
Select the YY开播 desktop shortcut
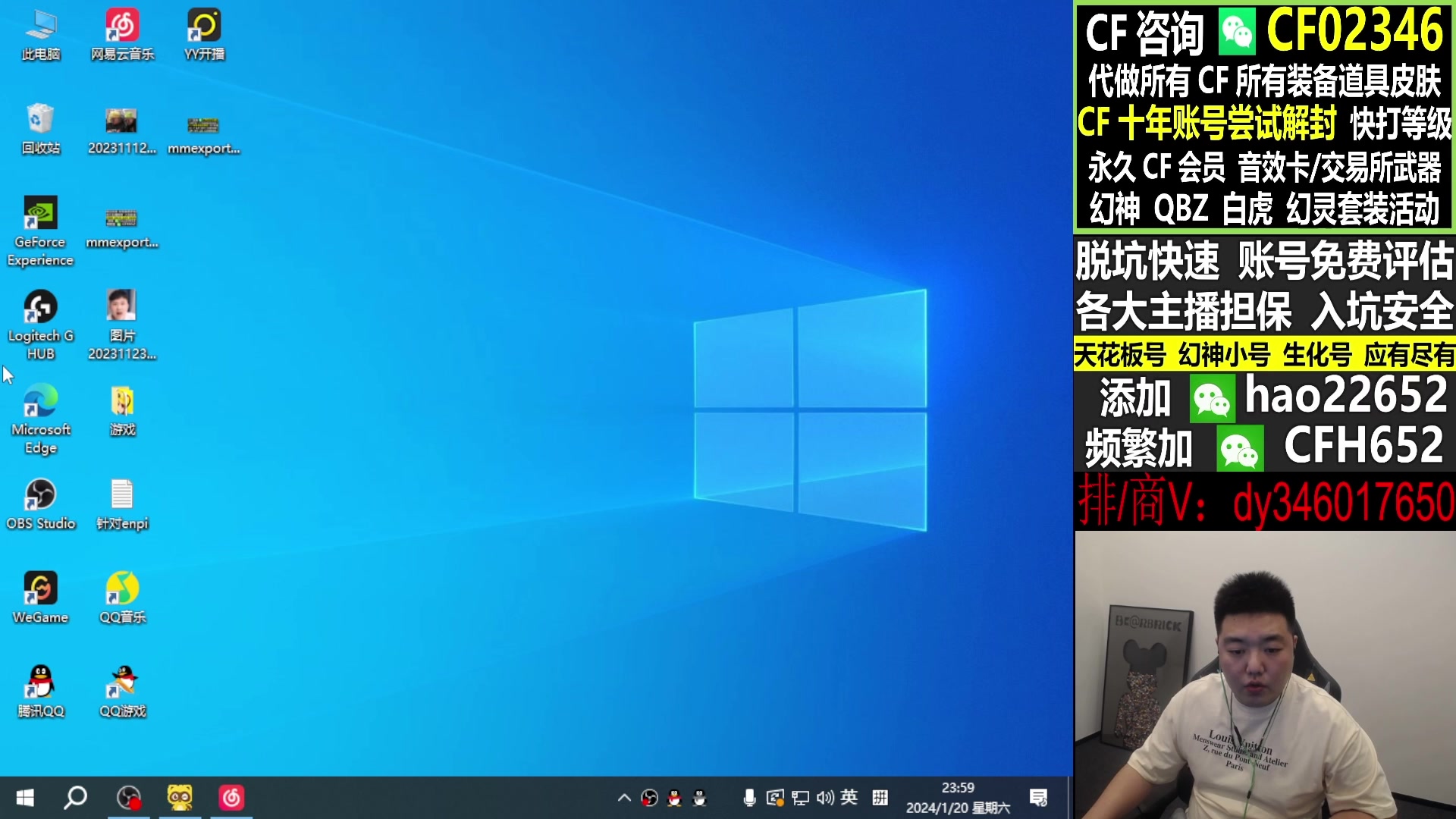204,35
